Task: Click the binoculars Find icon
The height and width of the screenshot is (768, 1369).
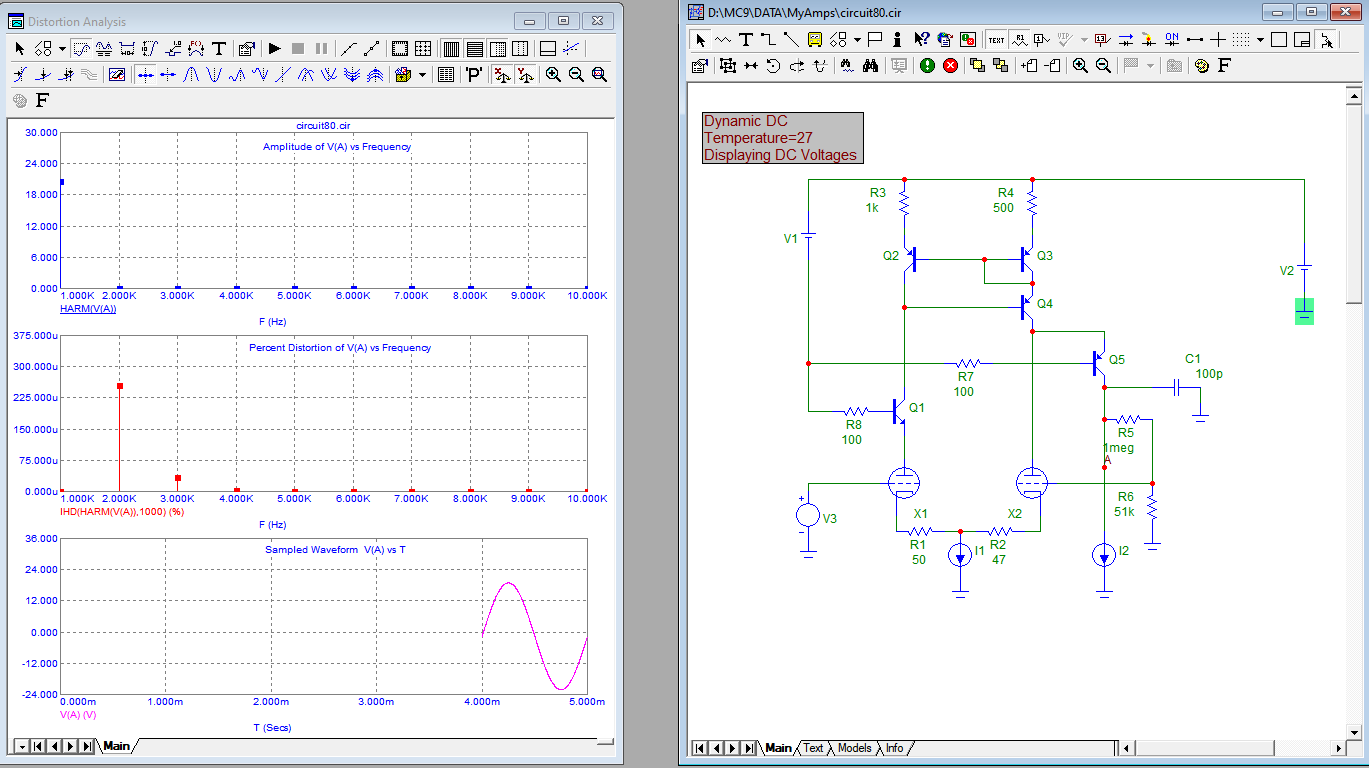Action: 870,65
